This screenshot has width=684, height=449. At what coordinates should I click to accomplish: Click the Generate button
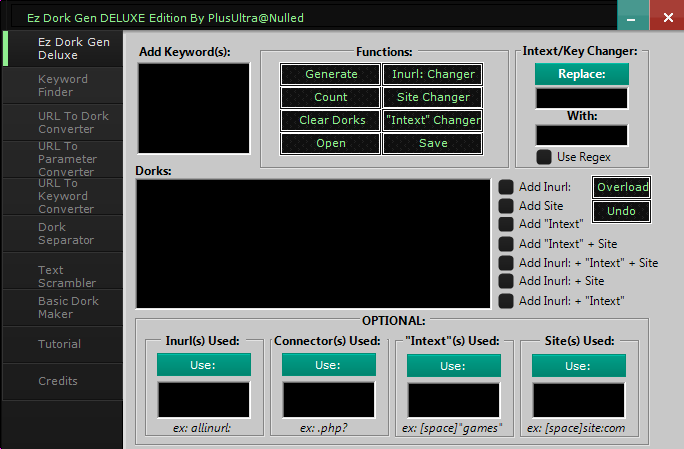pyautogui.click(x=330, y=74)
